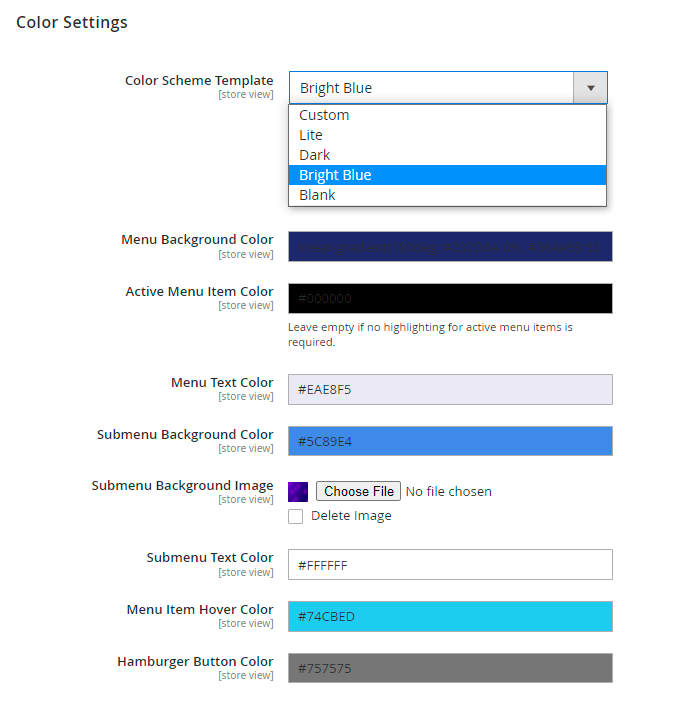Edit the Active Menu Item Color field
The image size is (685, 702).
click(x=450, y=298)
